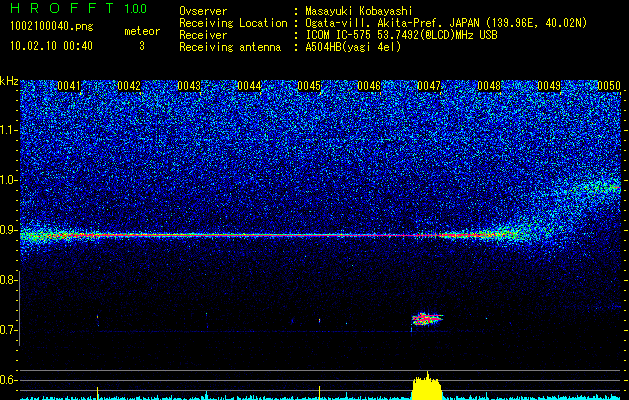The image size is (629, 400).
Task: Click the 0050 time marker
Action: (x=609, y=86)
